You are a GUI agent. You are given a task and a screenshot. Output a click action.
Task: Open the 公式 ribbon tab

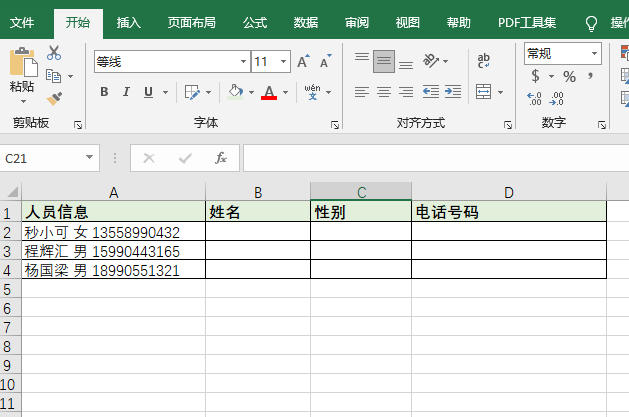point(255,22)
